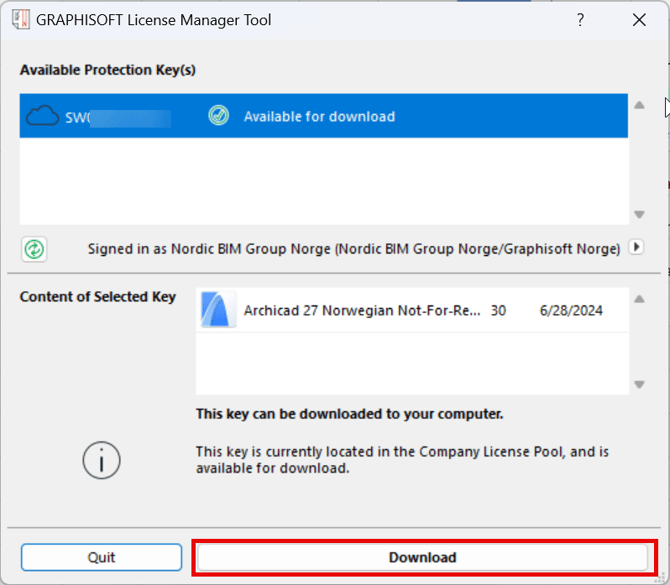Click the circled information icon
Screen dimensions: 670x585
pos(101,460)
